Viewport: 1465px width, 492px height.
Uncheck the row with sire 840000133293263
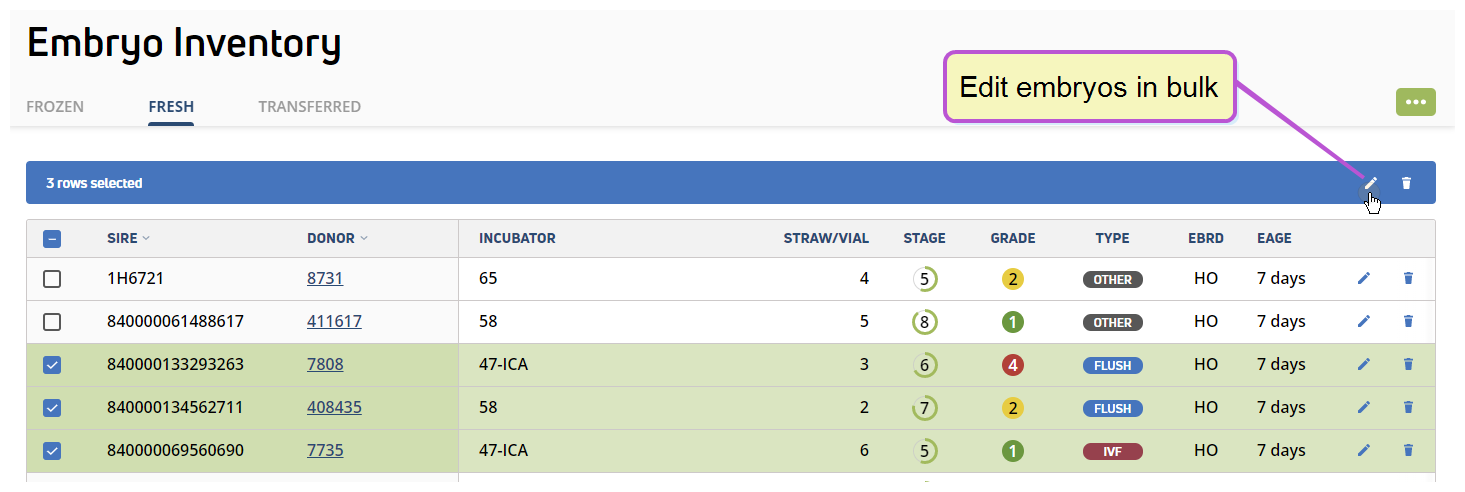click(52, 365)
